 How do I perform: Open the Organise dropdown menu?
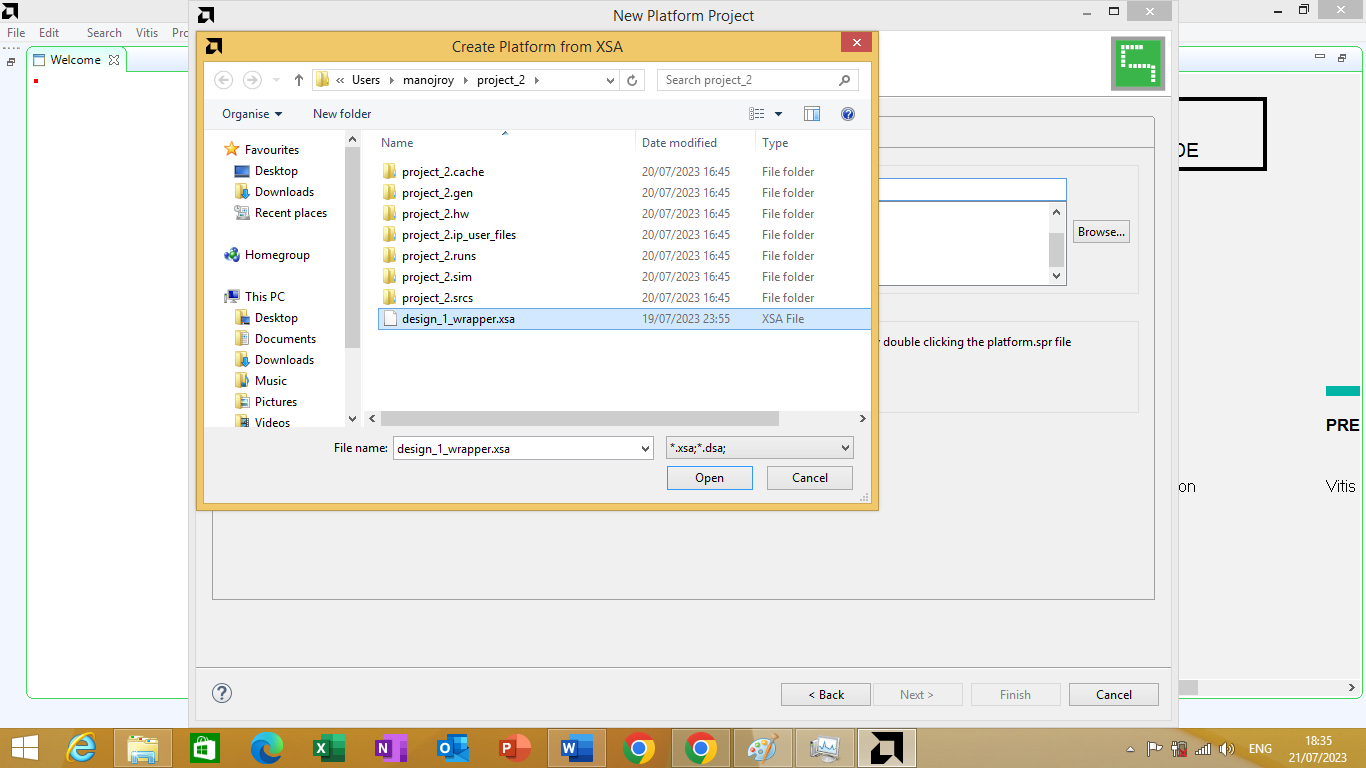click(252, 114)
